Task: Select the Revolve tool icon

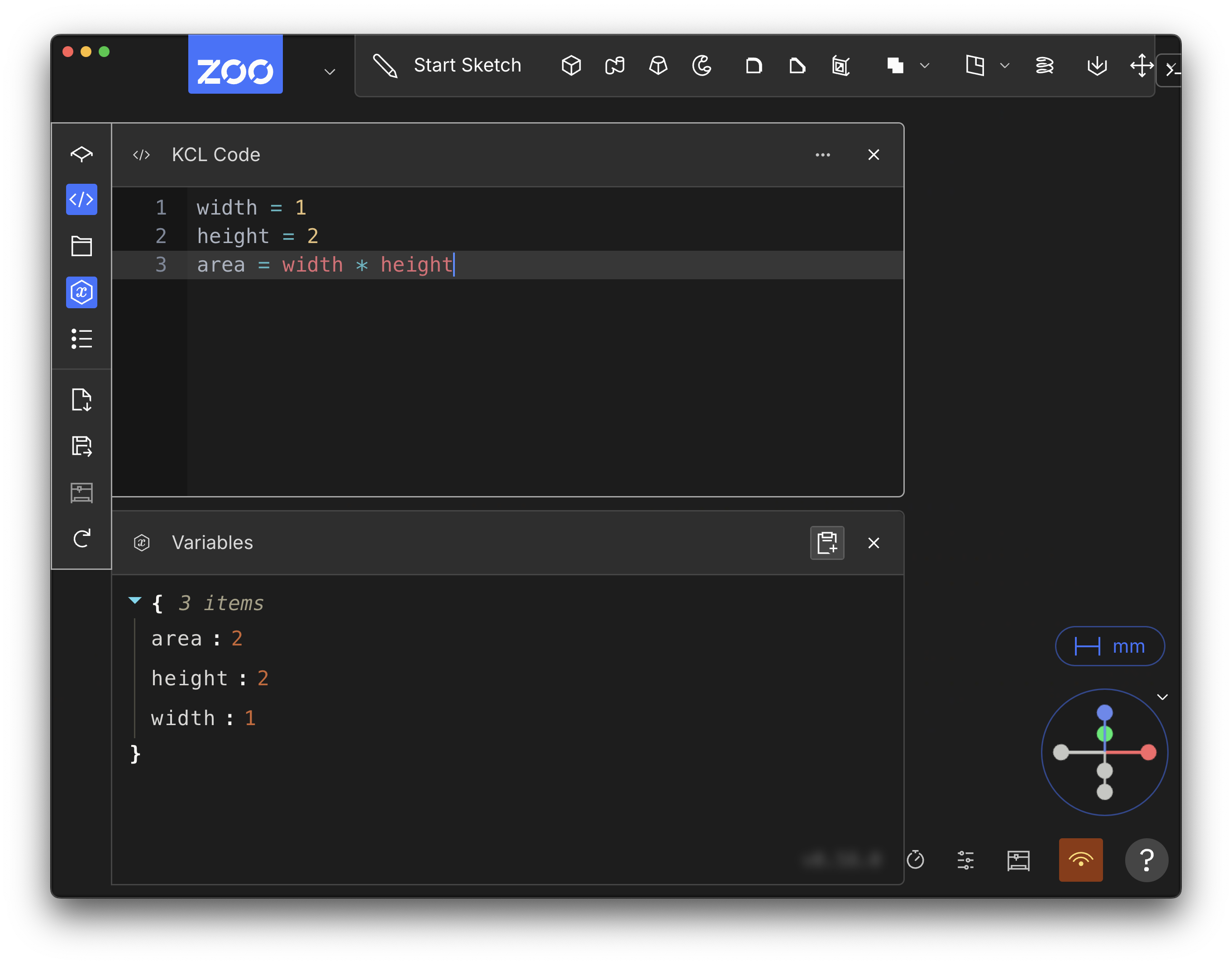Action: pos(702,66)
